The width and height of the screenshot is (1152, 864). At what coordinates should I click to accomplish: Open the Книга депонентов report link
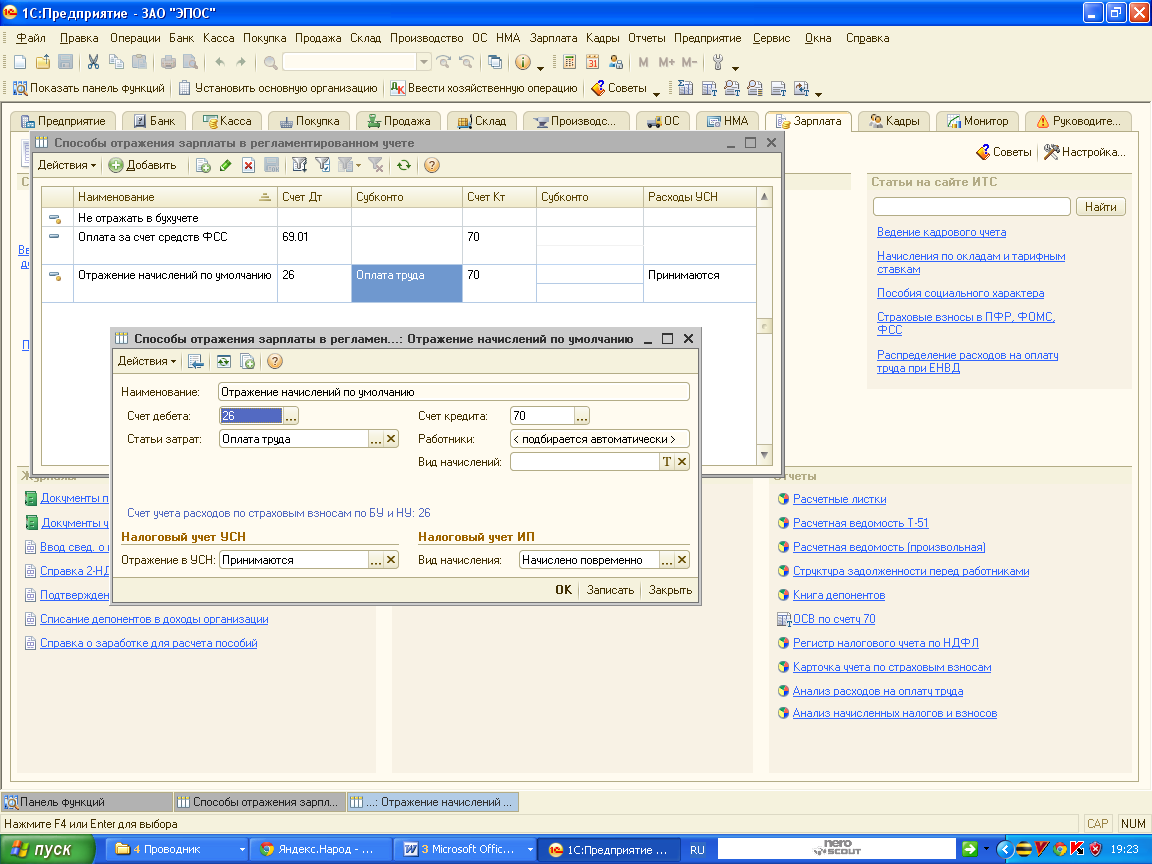click(838, 596)
